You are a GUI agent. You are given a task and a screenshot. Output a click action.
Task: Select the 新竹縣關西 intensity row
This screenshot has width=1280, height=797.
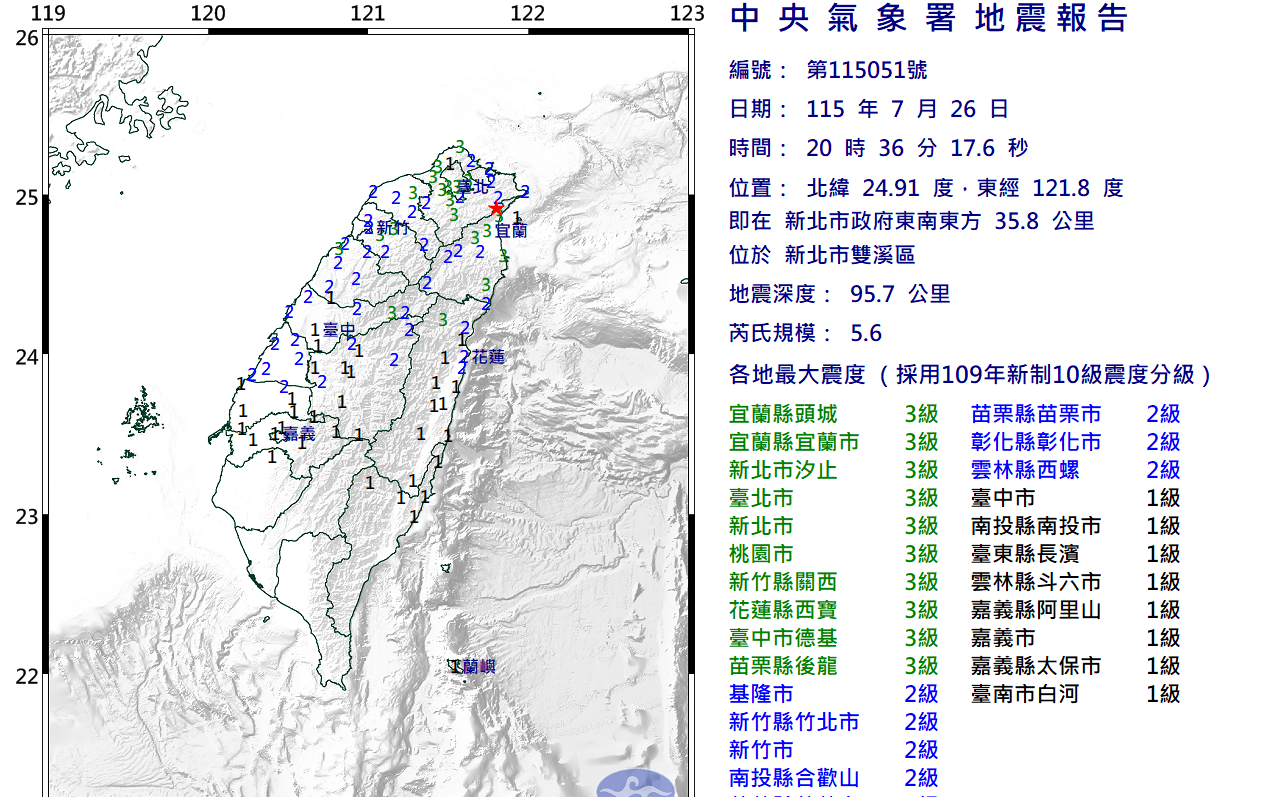834,582
